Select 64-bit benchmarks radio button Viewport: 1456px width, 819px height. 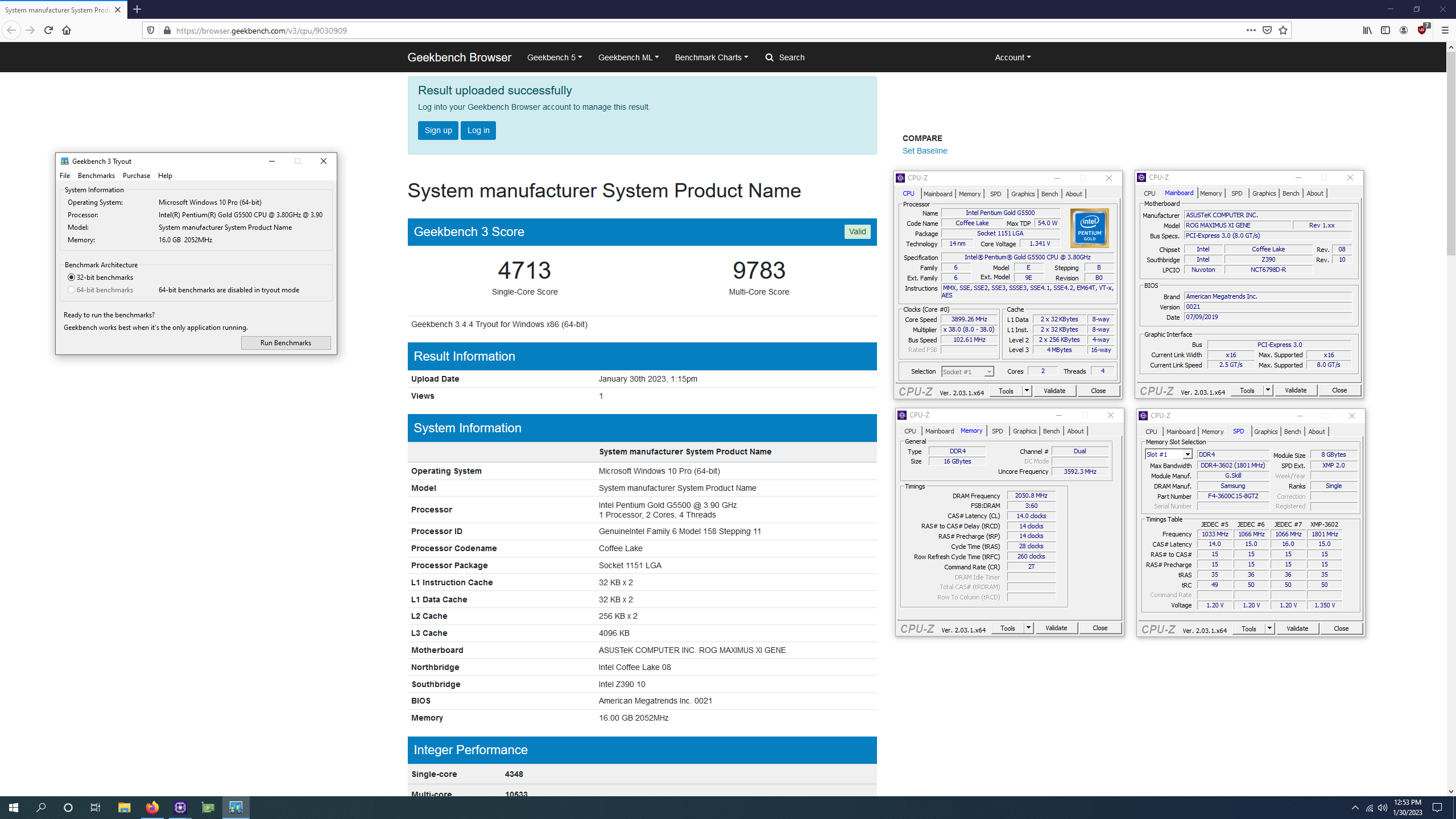(71, 290)
